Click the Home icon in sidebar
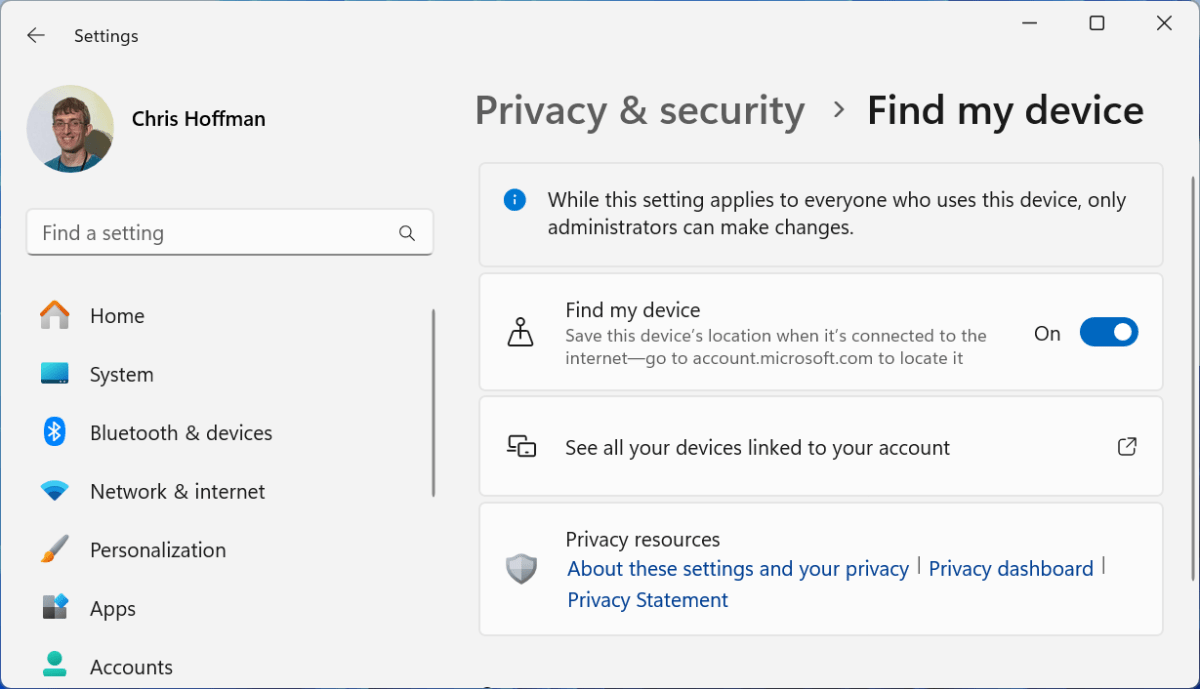This screenshot has width=1200, height=689. pos(52,315)
